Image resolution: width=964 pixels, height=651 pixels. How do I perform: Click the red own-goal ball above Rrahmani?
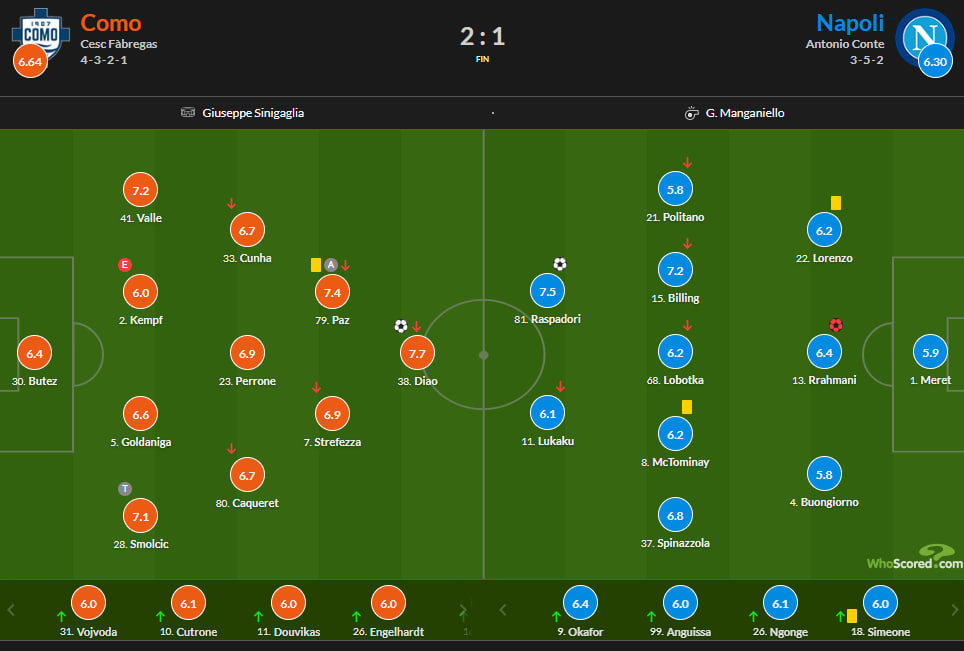(836, 325)
